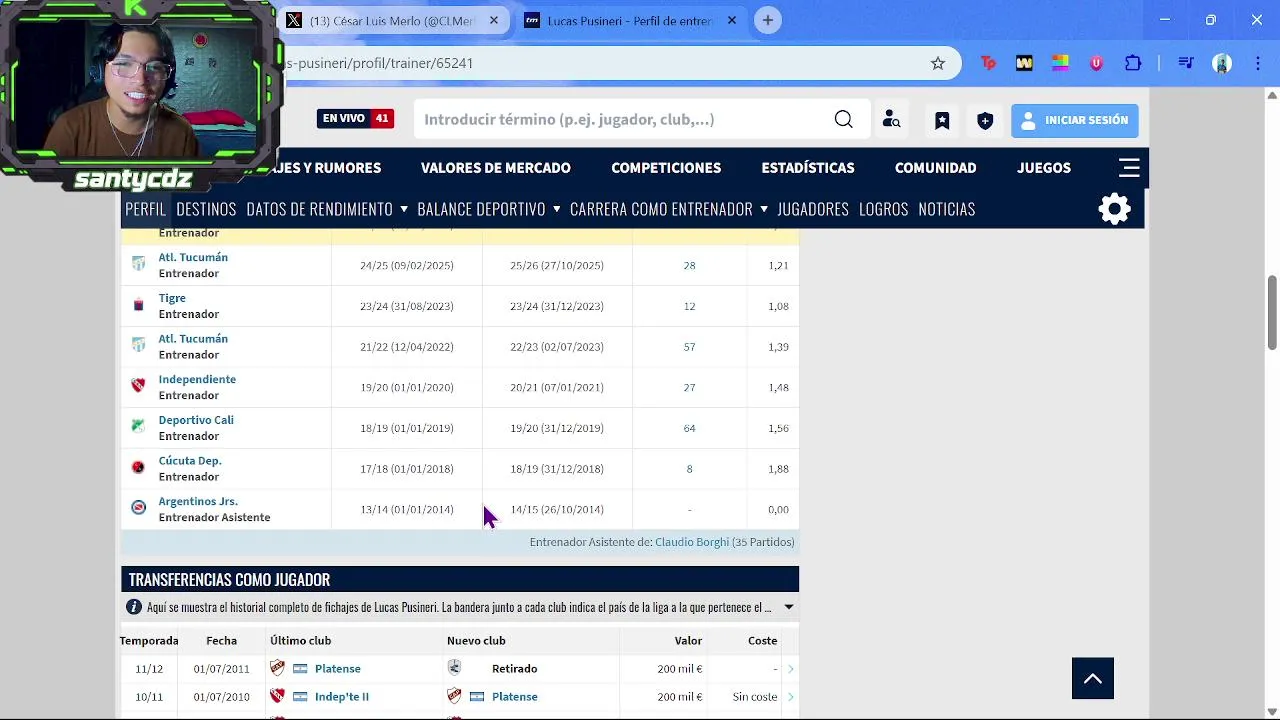Open the bookmark watchlist icon
The height and width of the screenshot is (720, 1280).
pos(942,120)
